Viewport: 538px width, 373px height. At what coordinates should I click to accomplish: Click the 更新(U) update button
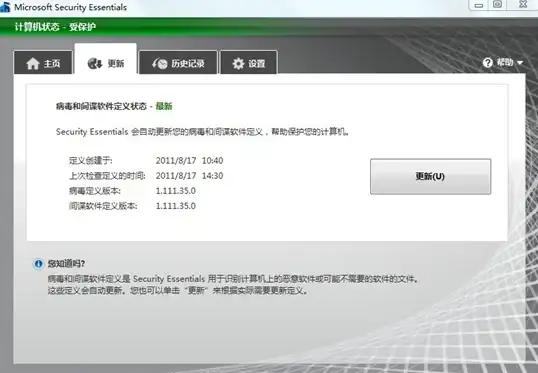[430, 176]
